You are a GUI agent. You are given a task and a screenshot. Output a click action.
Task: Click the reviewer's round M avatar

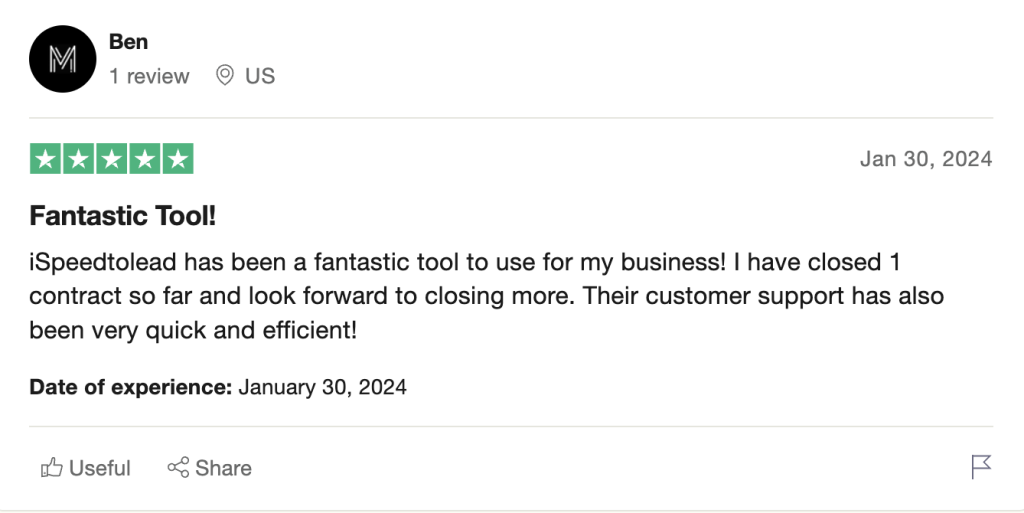62,60
